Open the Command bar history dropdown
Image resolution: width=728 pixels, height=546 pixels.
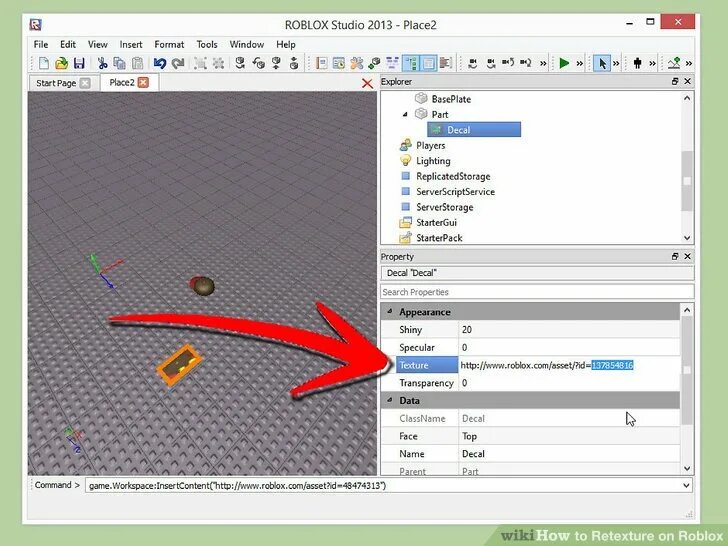click(x=686, y=485)
